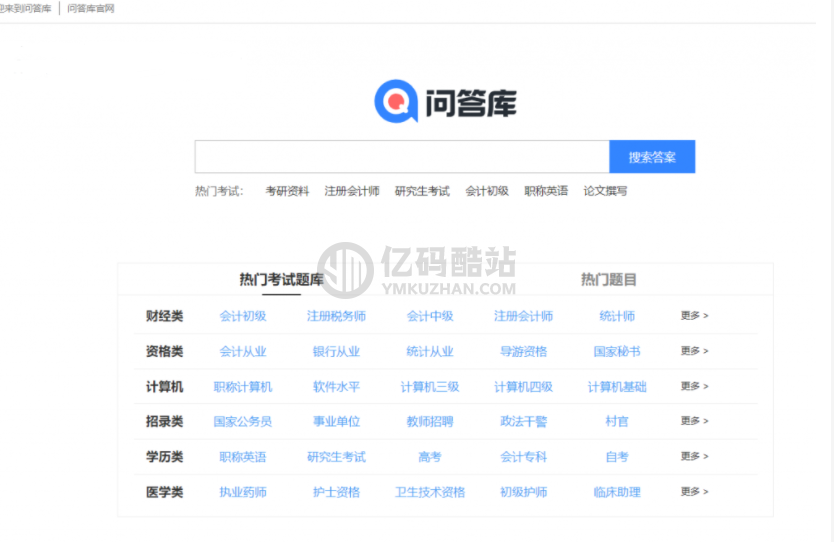Viewport: 834px width, 542px height.
Task: Open the 事业单位 question bank
Action: (x=336, y=421)
